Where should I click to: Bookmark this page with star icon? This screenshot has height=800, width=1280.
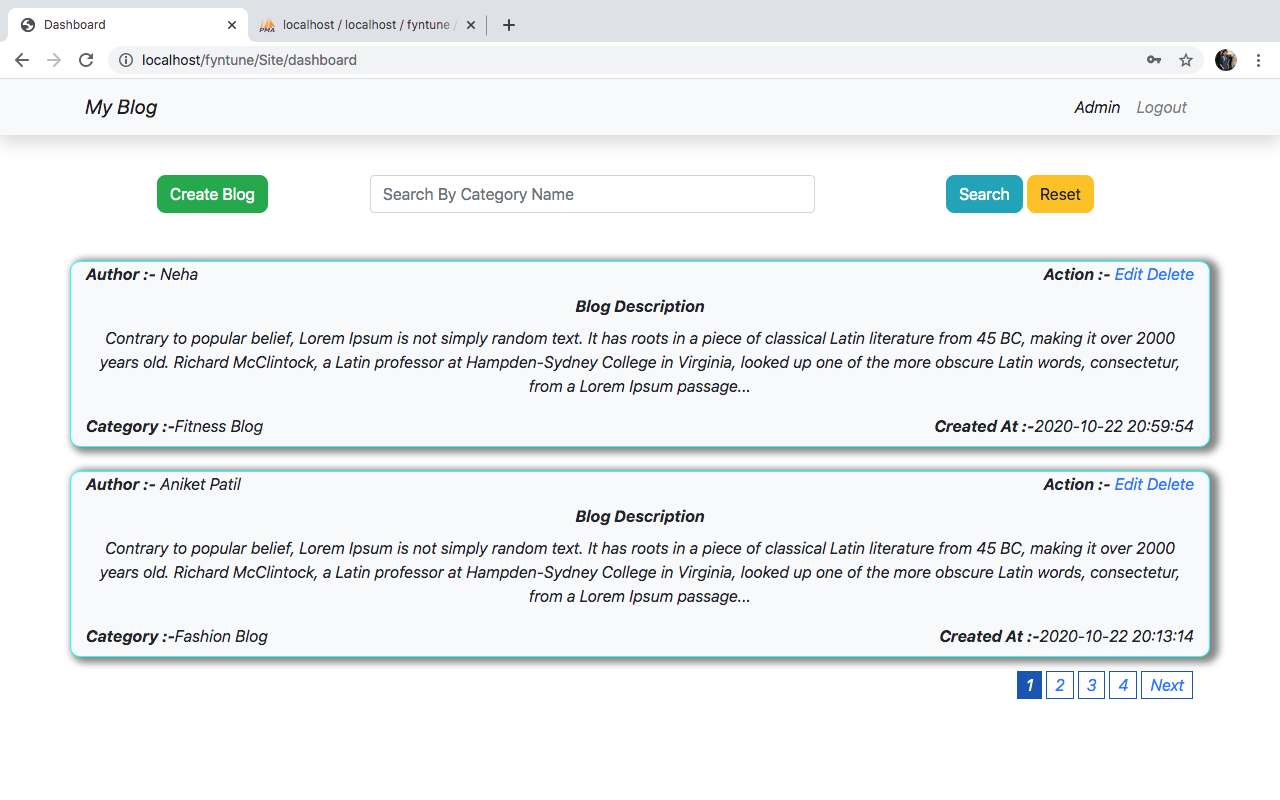point(1186,60)
